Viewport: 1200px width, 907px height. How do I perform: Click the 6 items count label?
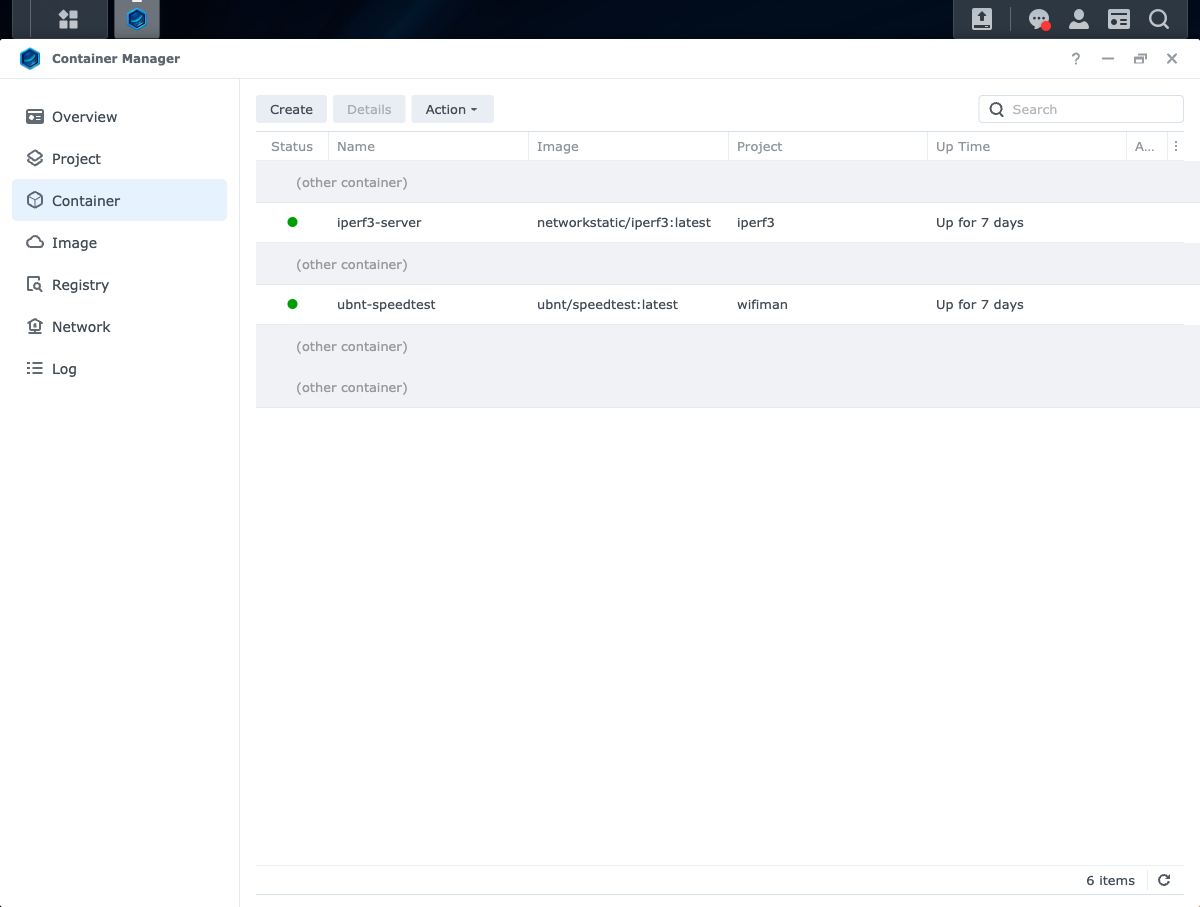click(x=1110, y=880)
